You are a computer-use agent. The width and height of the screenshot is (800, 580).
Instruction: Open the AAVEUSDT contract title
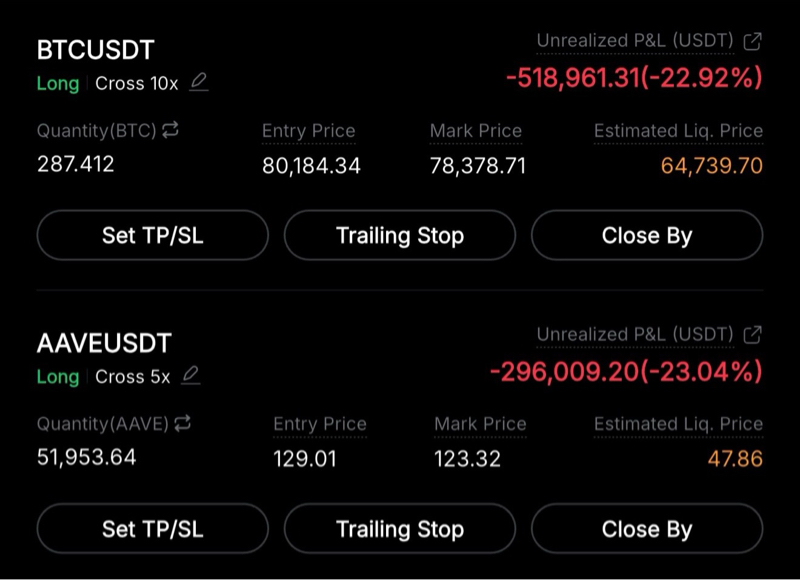click(104, 343)
